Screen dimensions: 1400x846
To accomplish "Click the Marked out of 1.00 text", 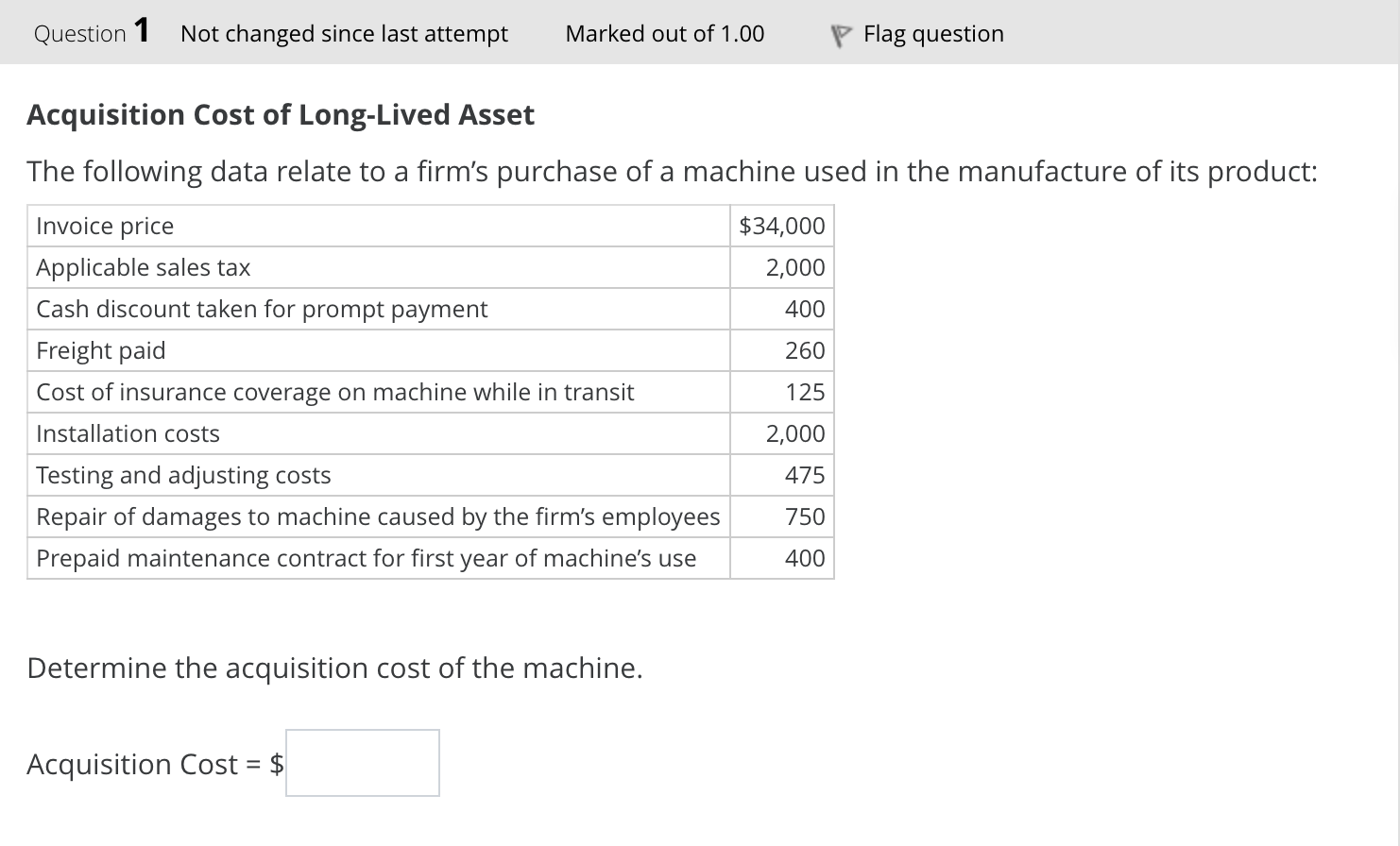I will click(664, 33).
